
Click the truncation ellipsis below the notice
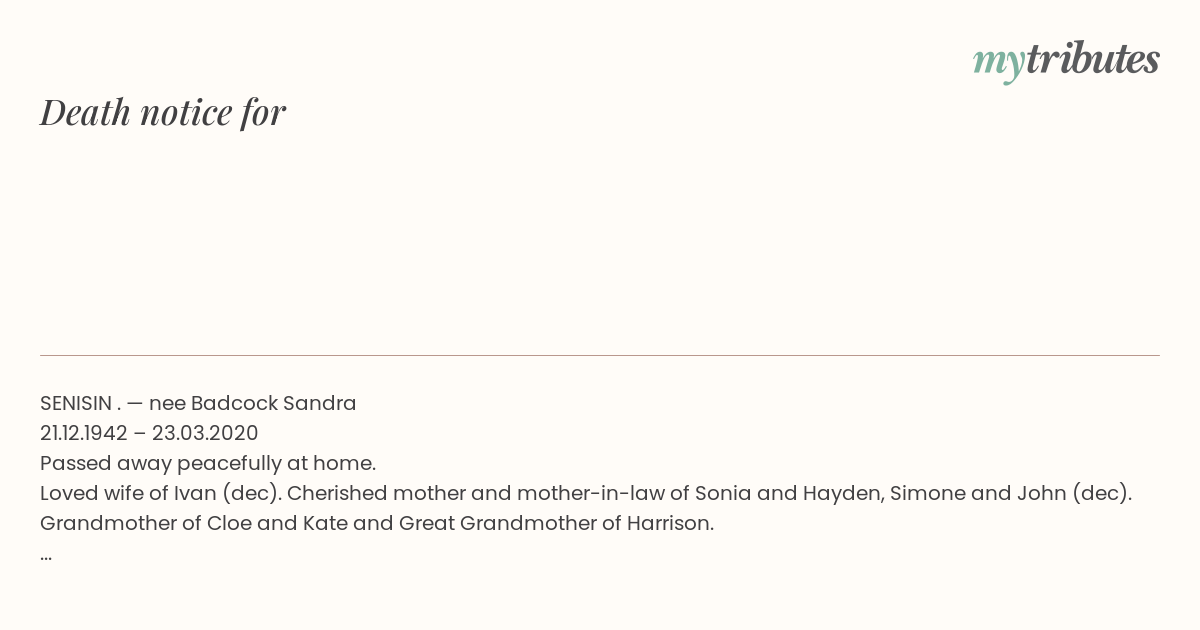coord(46,554)
